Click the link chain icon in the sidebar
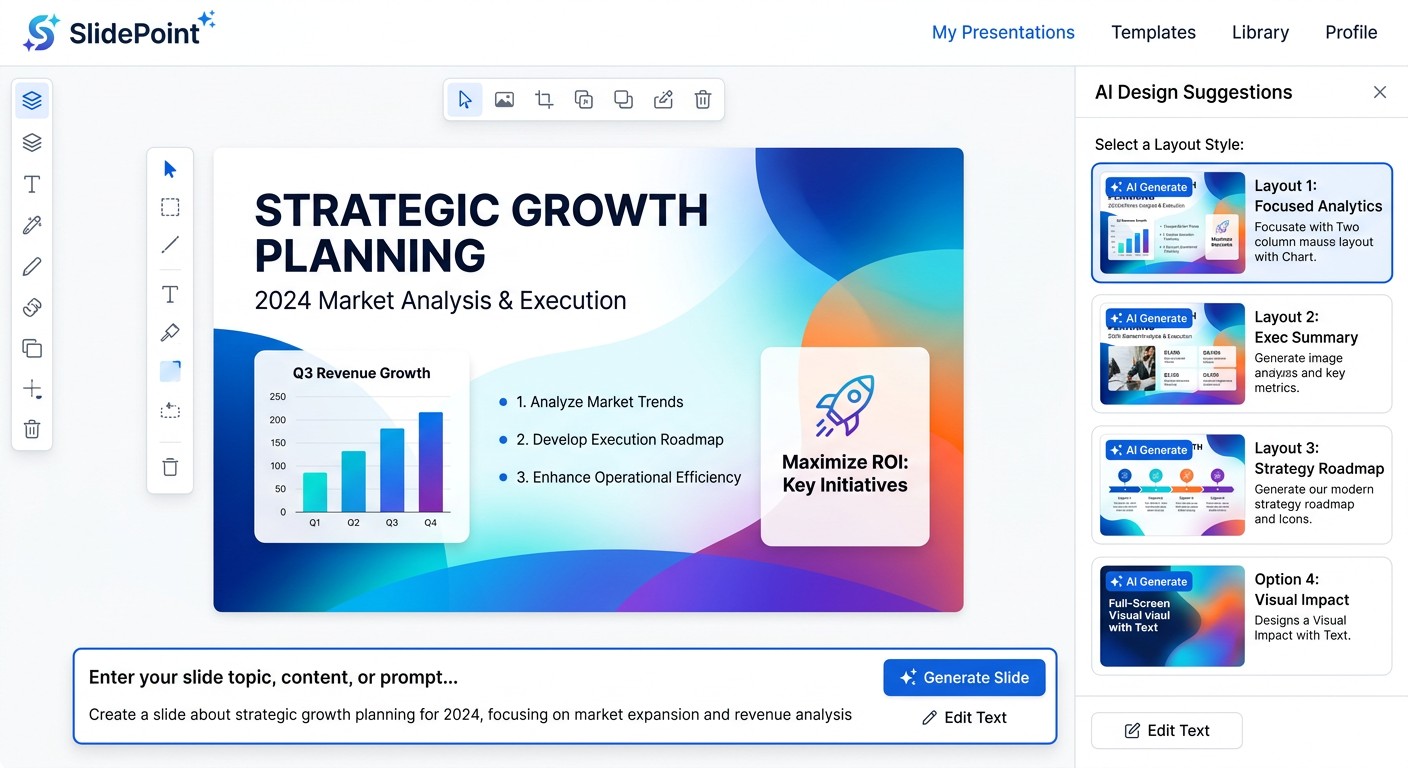1408x768 pixels. [32, 307]
